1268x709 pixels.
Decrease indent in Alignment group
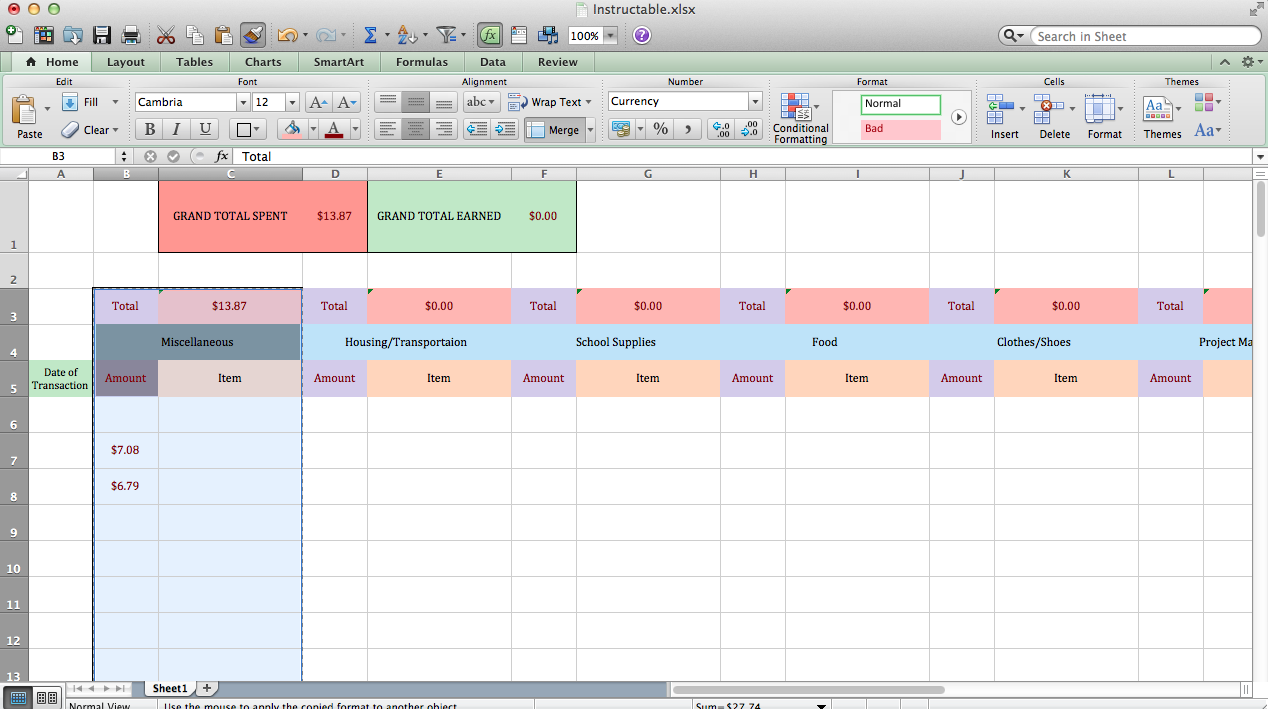[477, 129]
